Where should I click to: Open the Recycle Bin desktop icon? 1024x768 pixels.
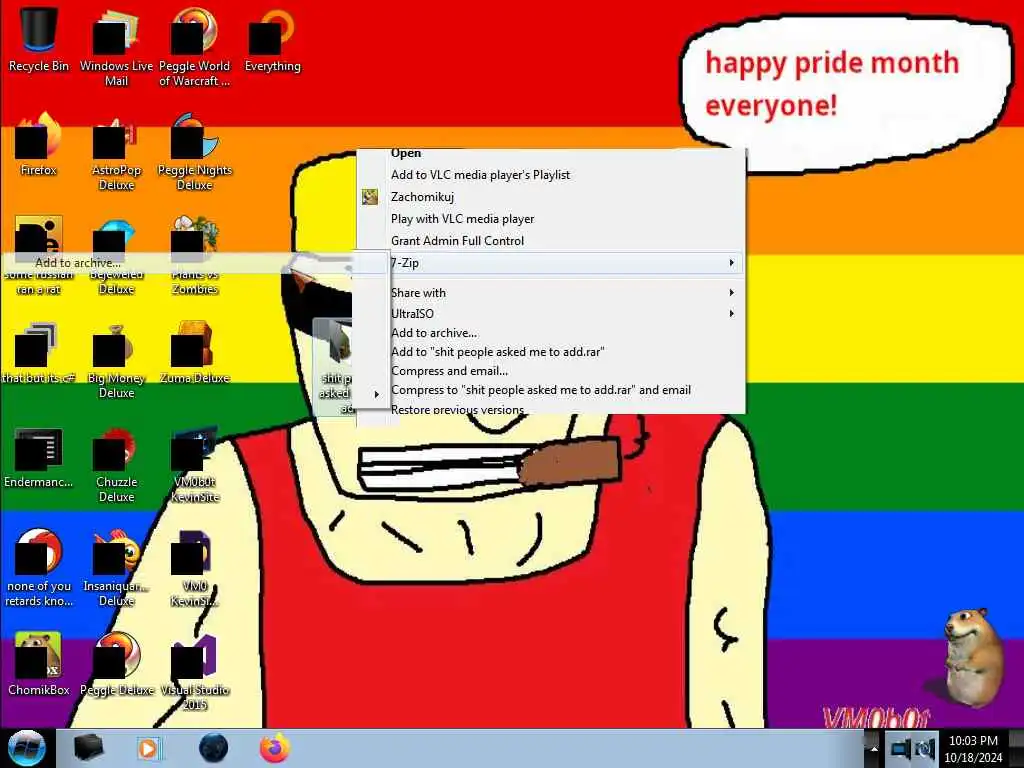tap(39, 39)
